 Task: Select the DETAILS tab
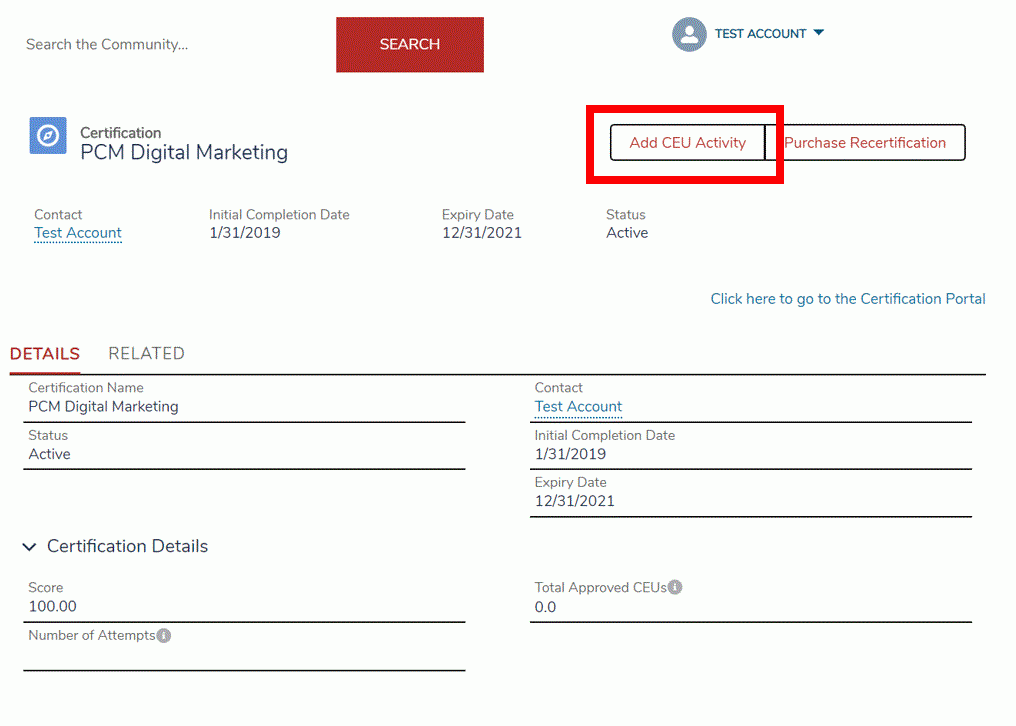point(45,353)
